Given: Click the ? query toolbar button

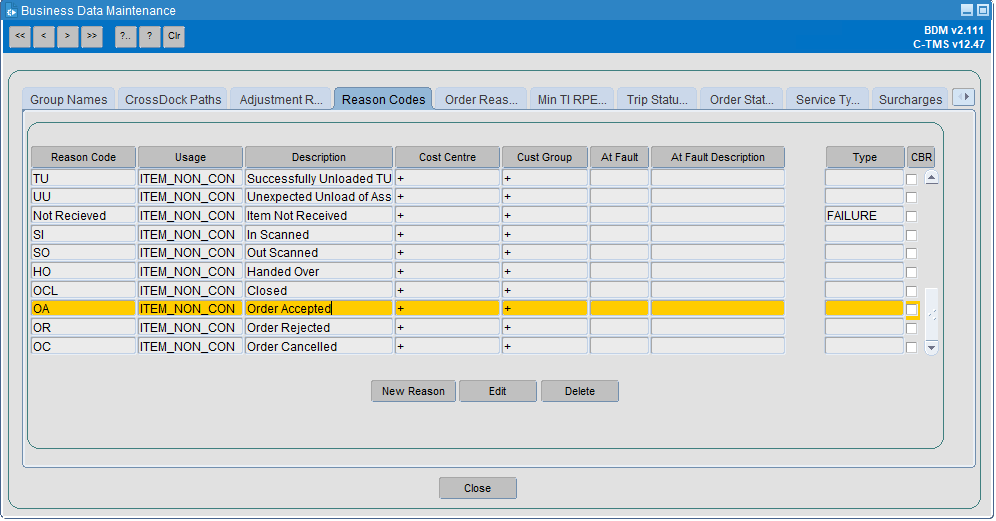Looking at the screenshot, I should coord(150,36).
